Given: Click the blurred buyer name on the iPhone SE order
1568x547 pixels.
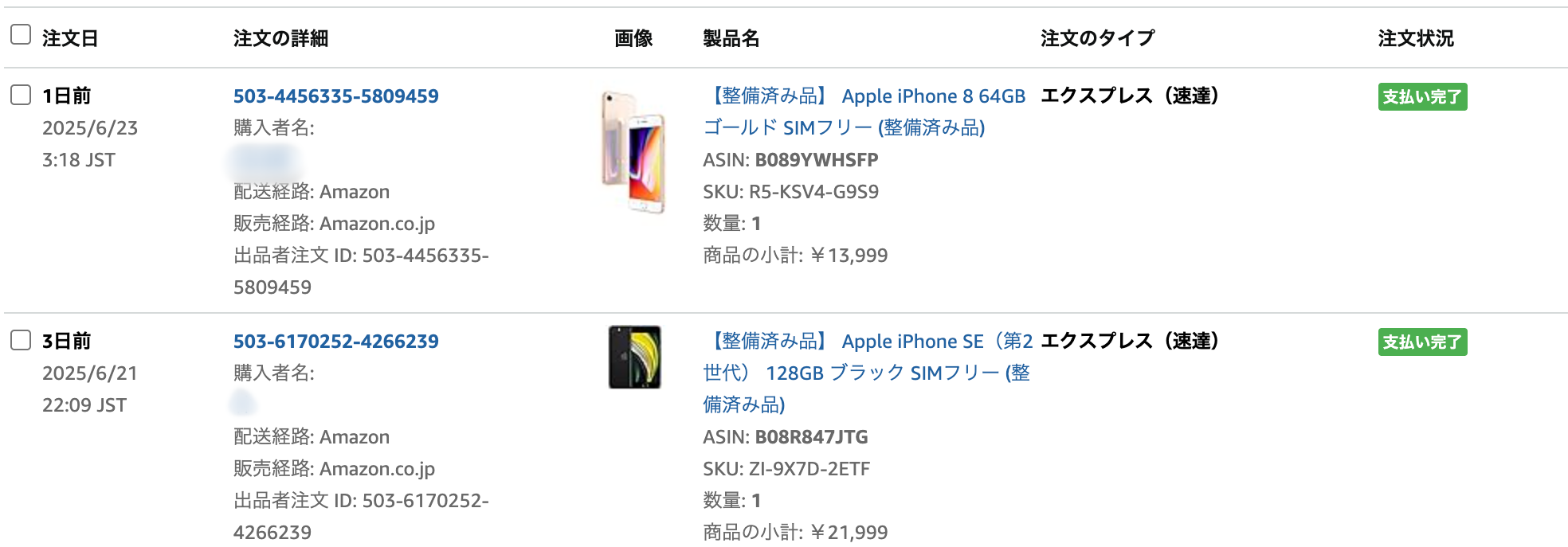Looking at the screenshot, I should [243, 404].
